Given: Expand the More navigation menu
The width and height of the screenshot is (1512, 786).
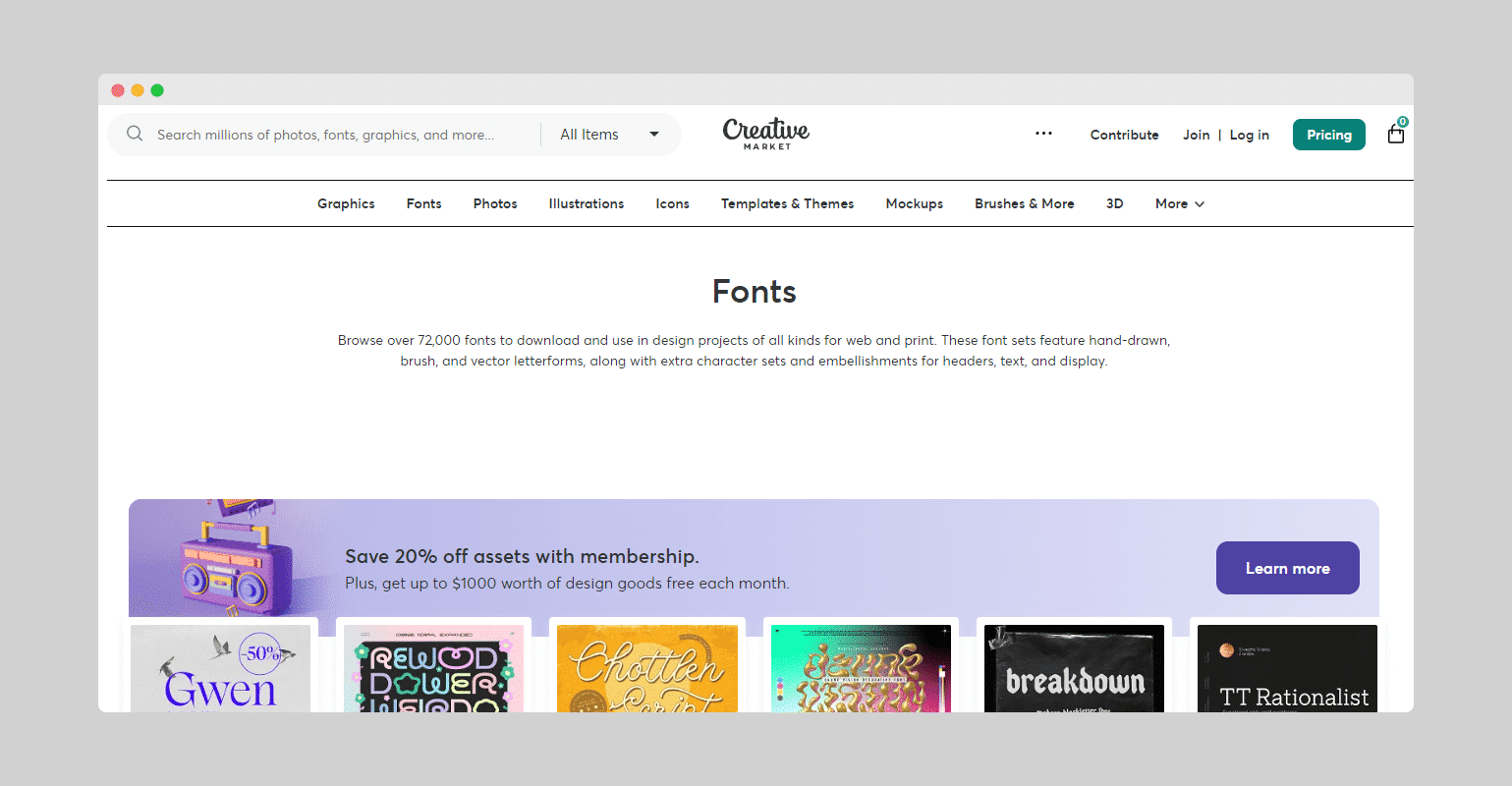Looking at the screenshot, I should click(1180, 203).
